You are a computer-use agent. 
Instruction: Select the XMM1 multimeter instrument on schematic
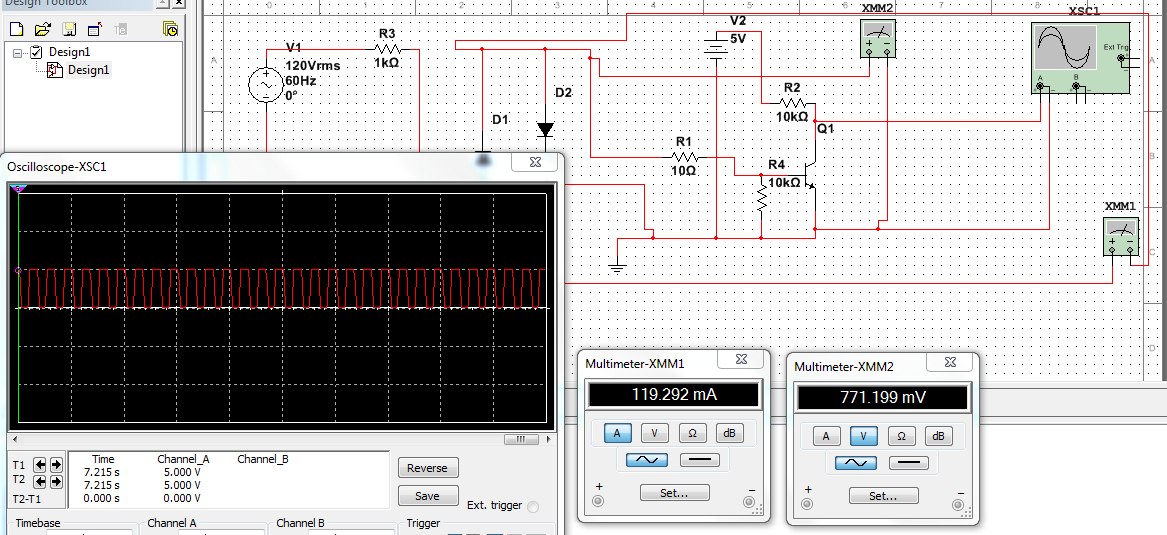coord(1121,236)
